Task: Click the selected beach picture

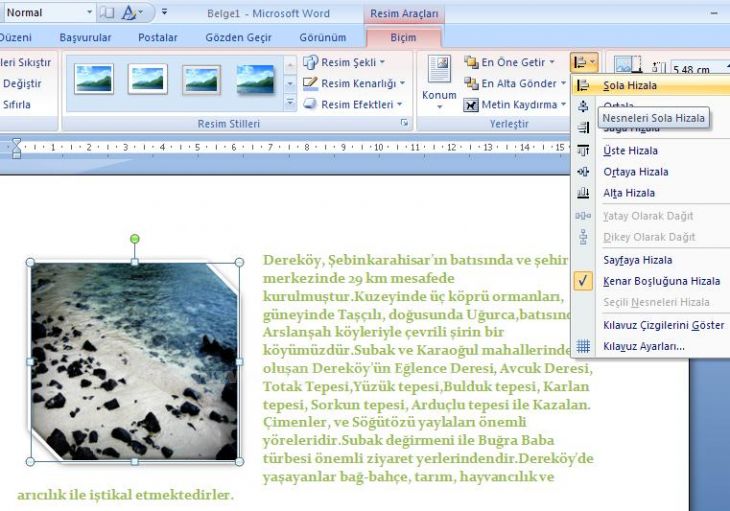Action: 135,362
